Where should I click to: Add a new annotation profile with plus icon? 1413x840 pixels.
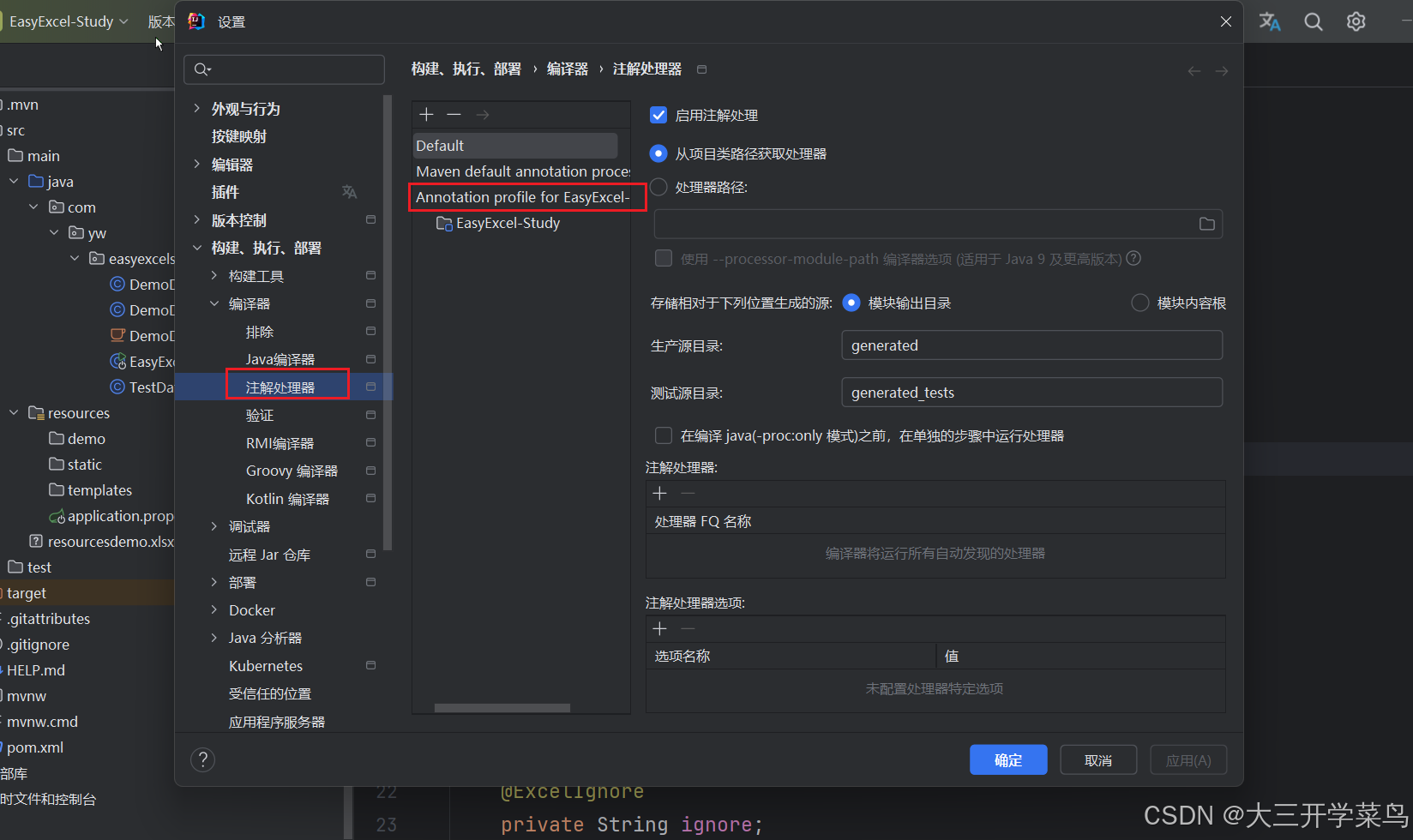click(426, 114)
